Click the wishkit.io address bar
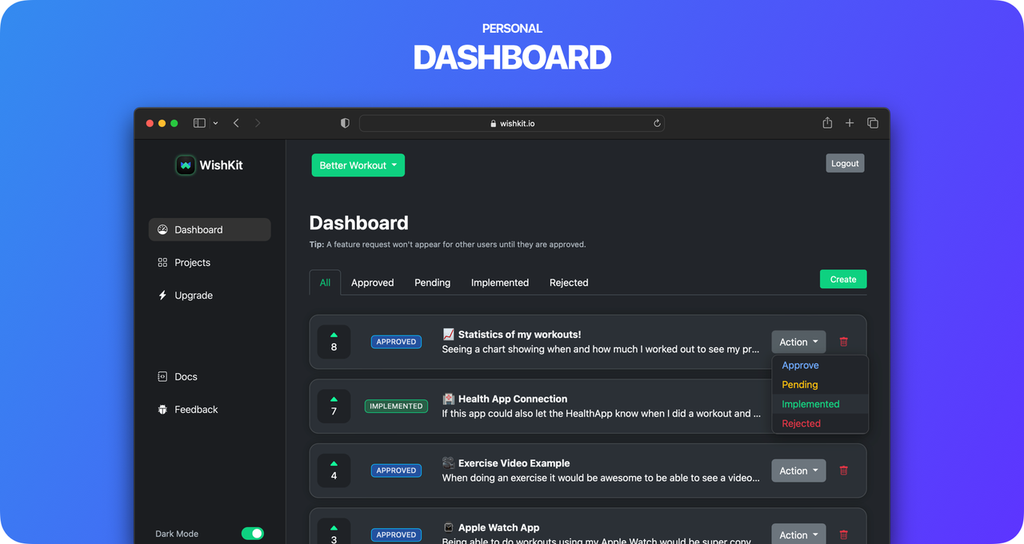 coord(511,123)
